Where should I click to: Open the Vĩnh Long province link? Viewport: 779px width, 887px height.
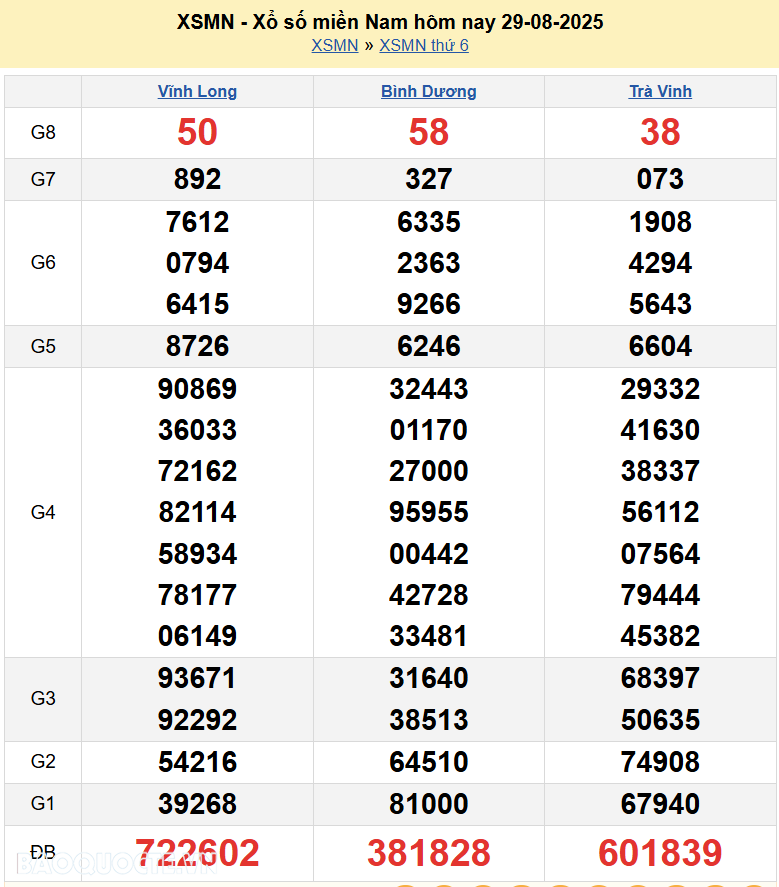point(197,92)
